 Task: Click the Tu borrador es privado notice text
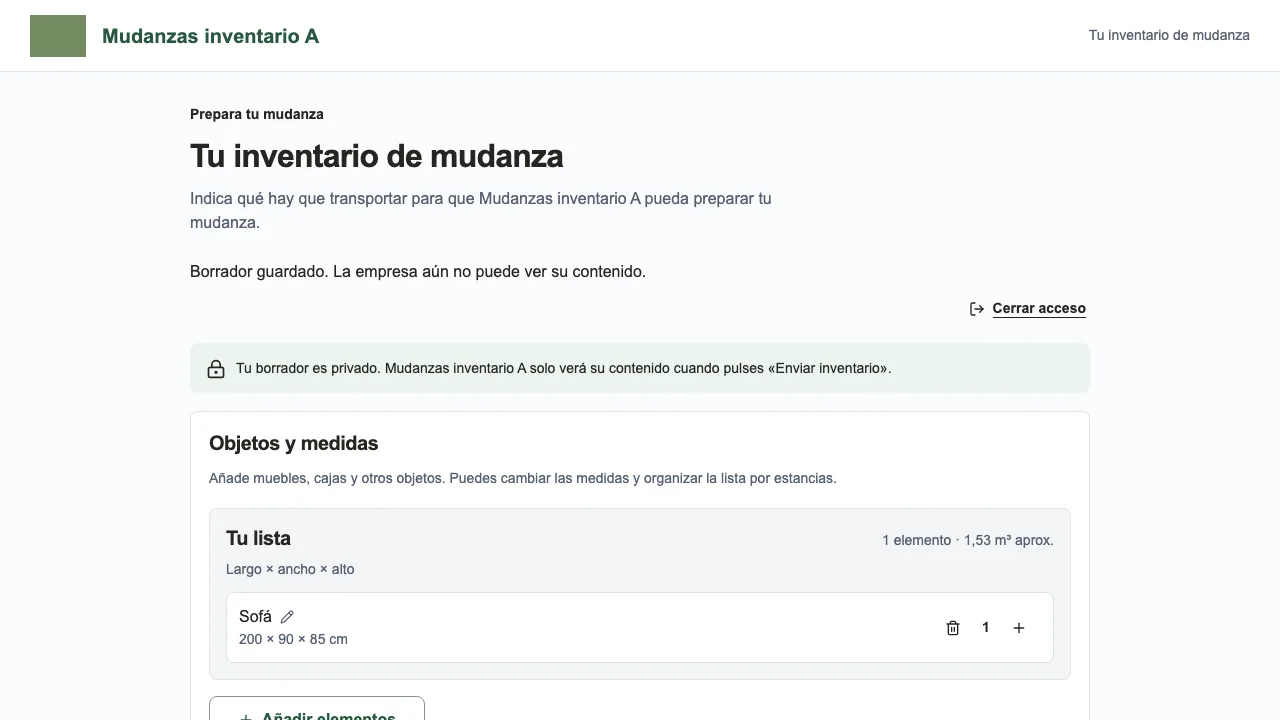tap(563, 368)
